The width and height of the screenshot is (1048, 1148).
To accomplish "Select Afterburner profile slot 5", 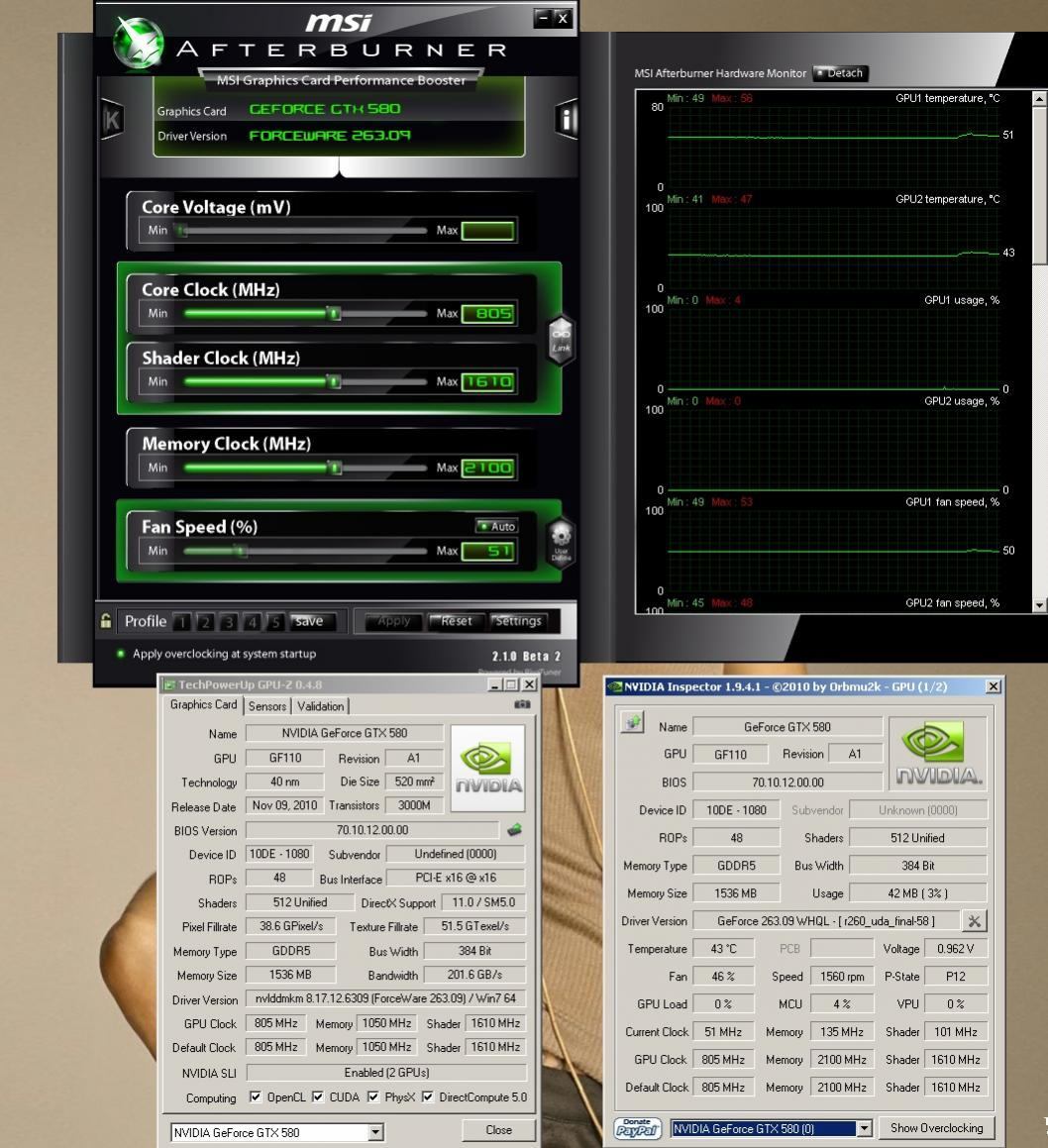I will click(275, 622).
